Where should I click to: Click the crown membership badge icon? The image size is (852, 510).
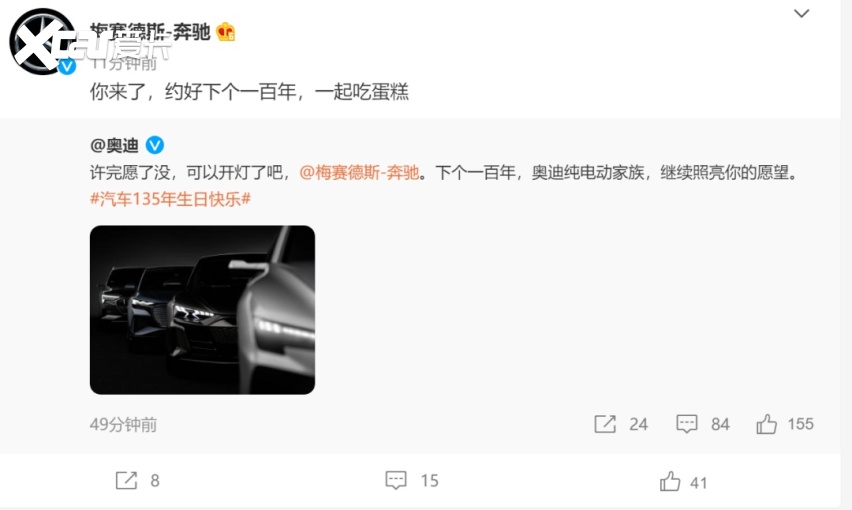pyautogui.click(x=225, y=32)
